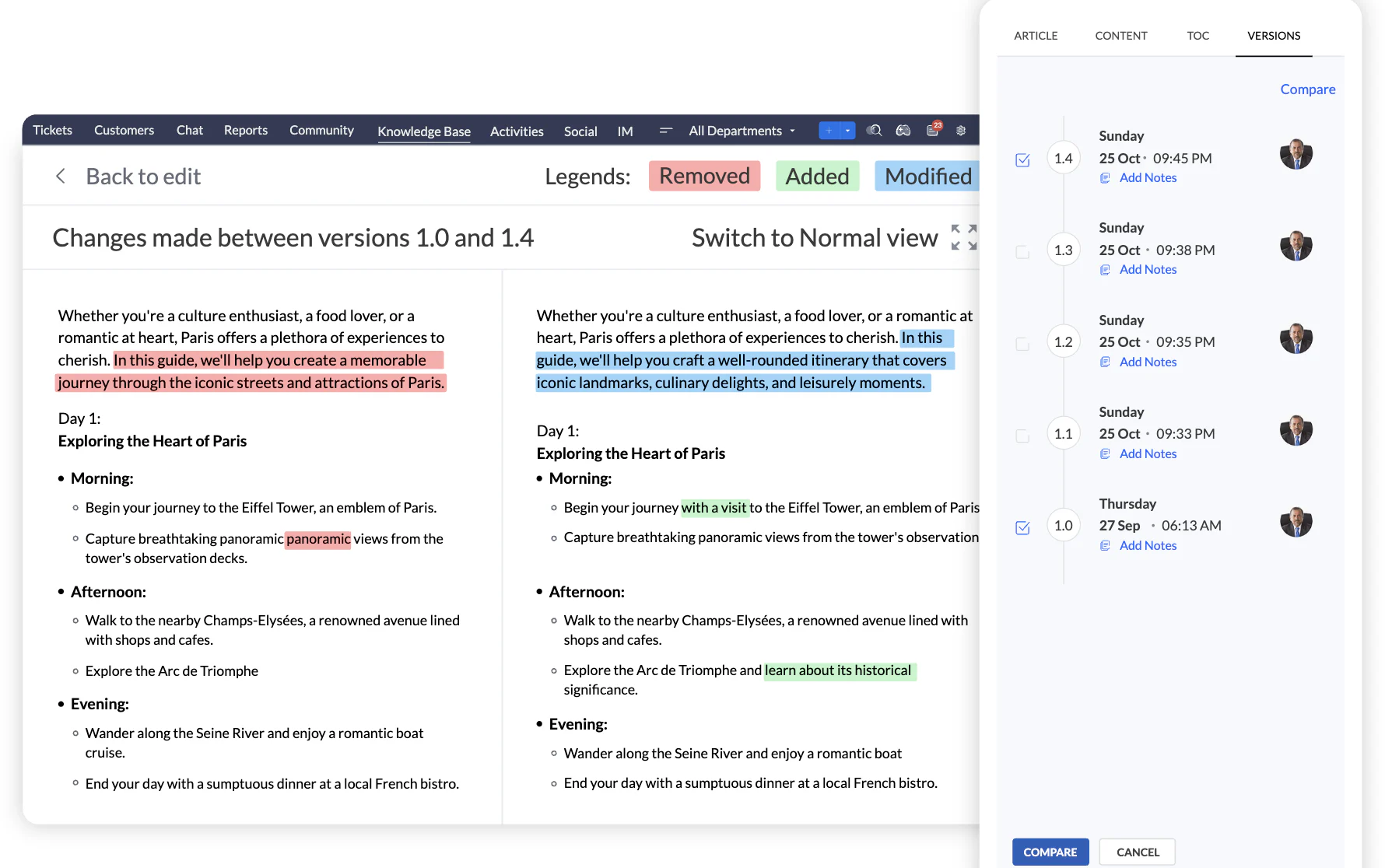Open the Social menu
Screen dimensions: 1385x868
pyautogui.click(x=580, y=131)
